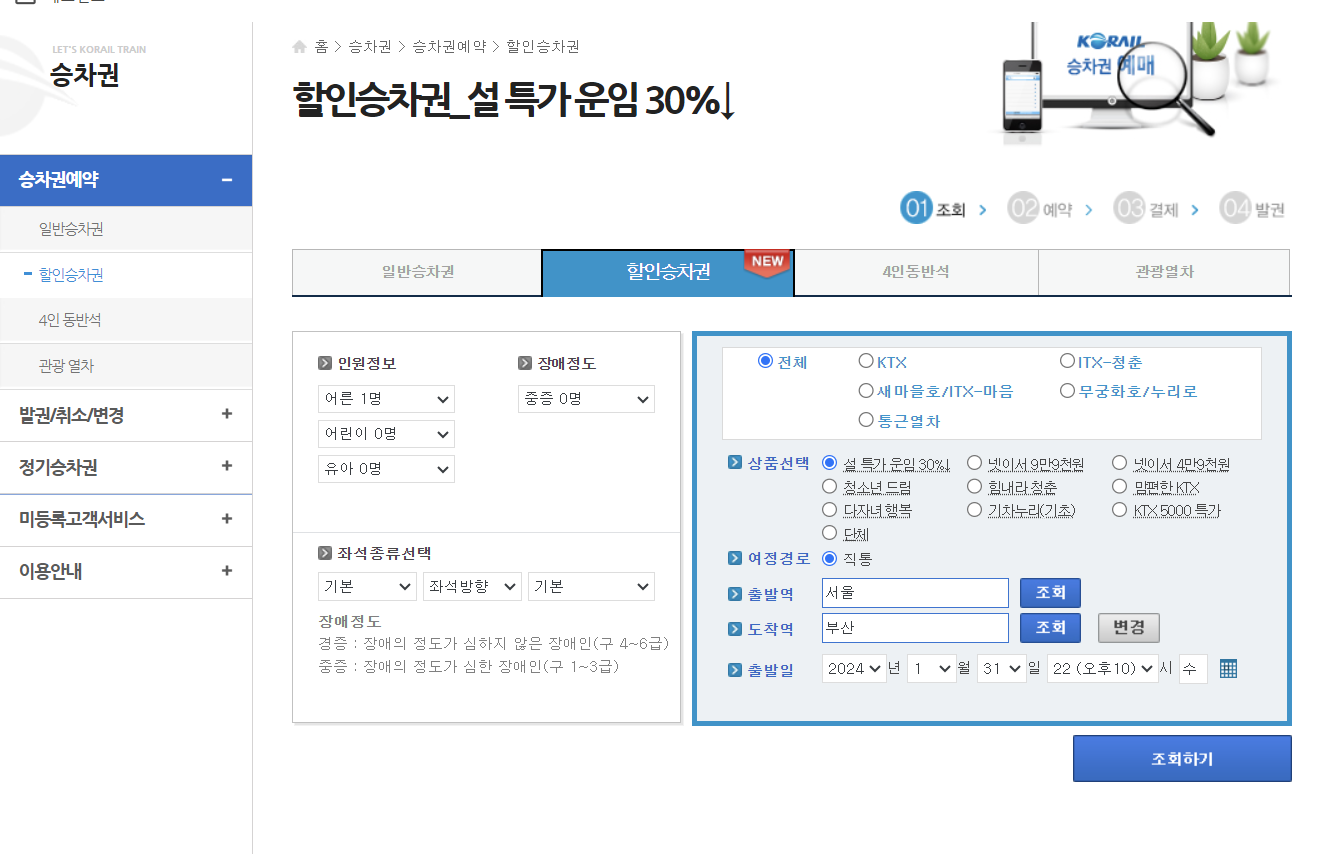Switch to the 4인동반석 tab
This screenshot has height=854, width=1326.
click(915, 271)
